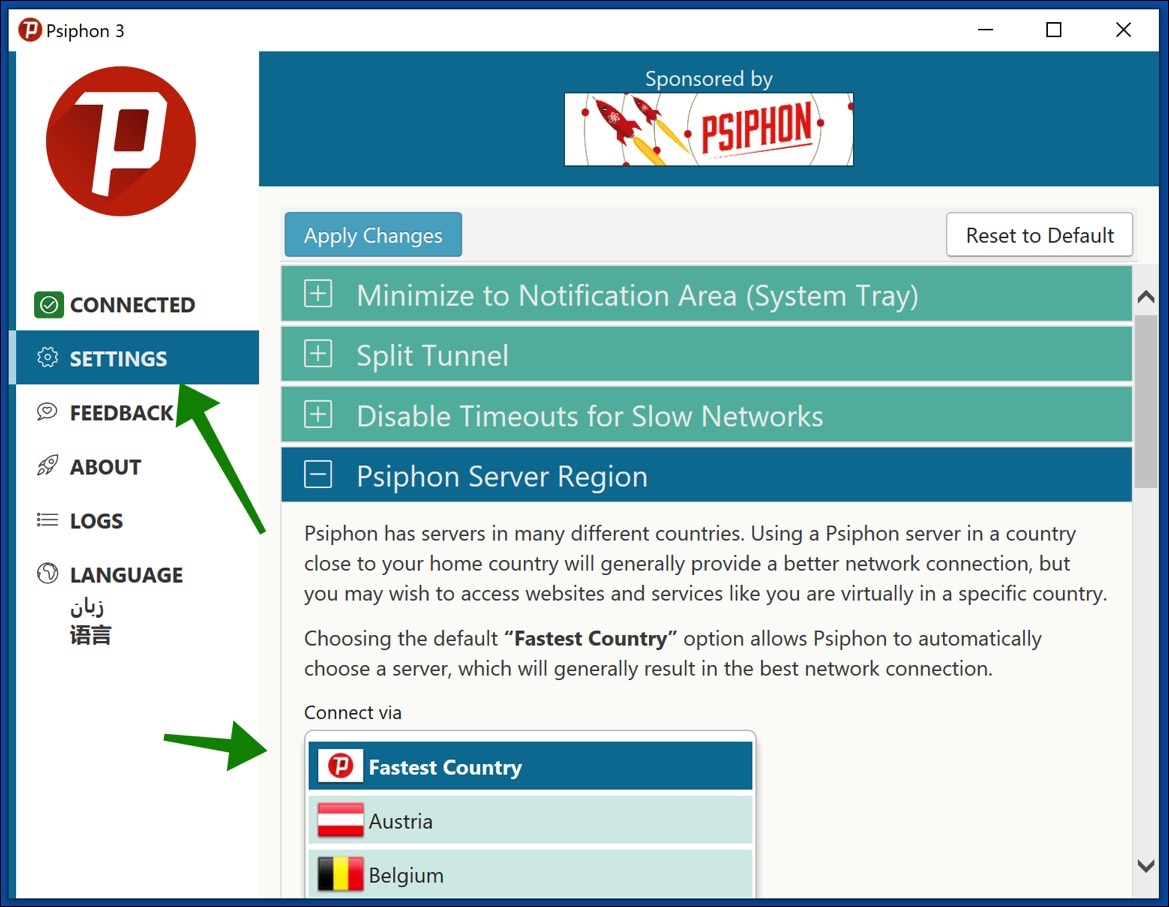The width and height of the screenshot is (1169, 907).
Task: Select Austria as server region
Action: 530,821
